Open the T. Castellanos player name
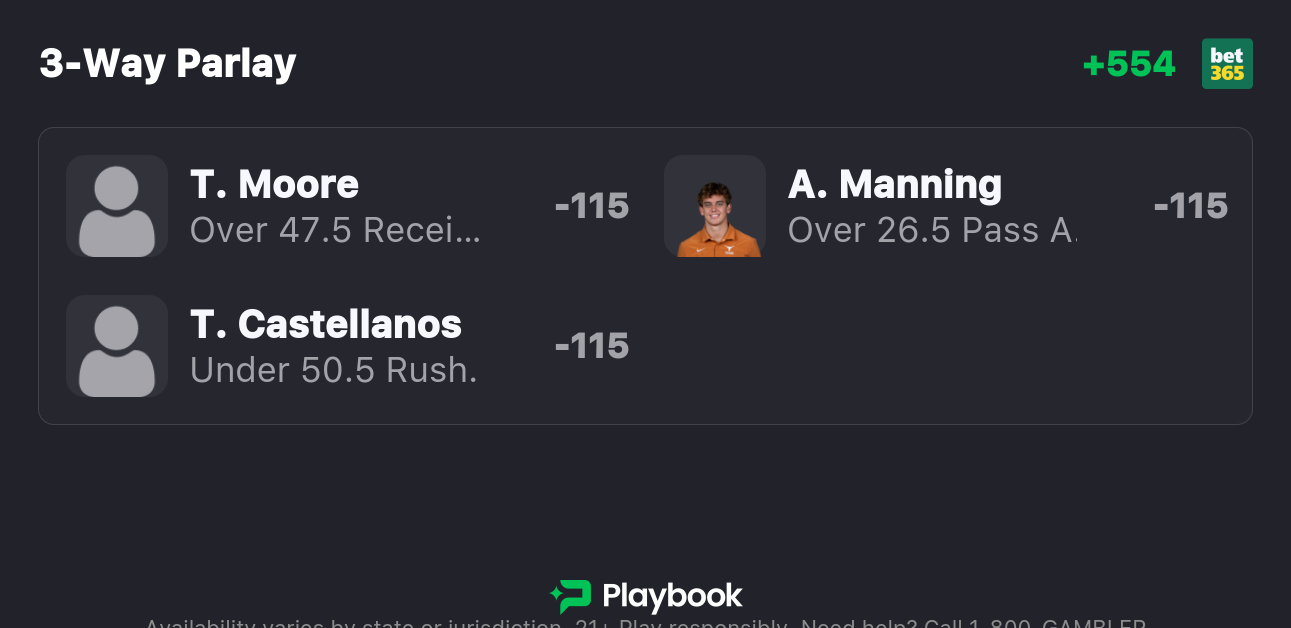Screen dimensions: 1291x628 (x=326, y=324)
